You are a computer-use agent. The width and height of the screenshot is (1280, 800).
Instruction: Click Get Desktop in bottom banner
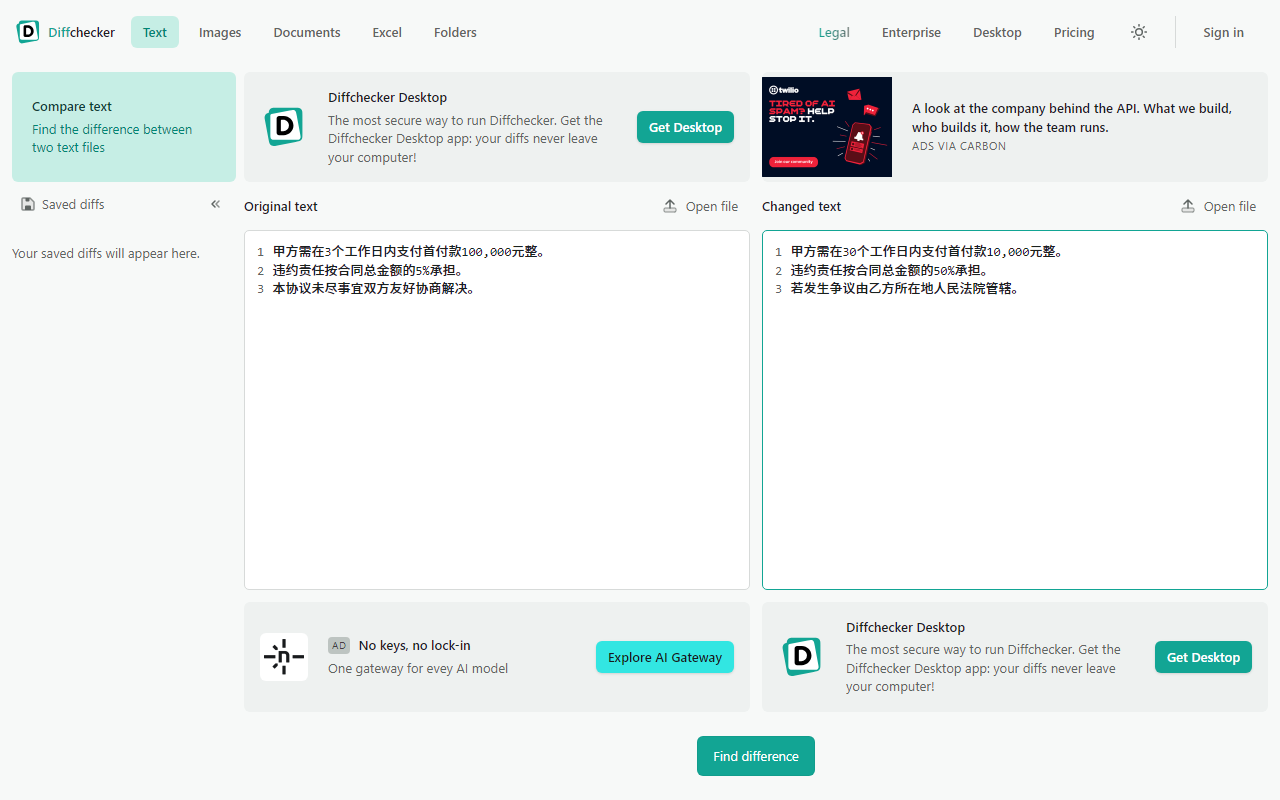(1203, 657)
